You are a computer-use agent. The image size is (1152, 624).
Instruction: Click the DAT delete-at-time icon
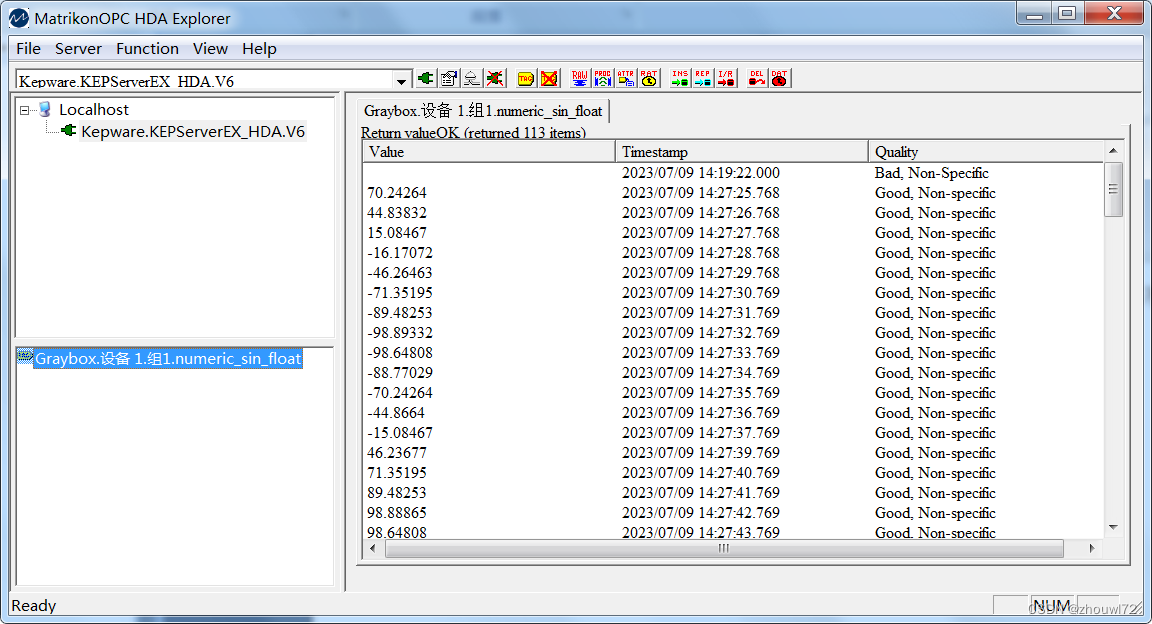(780, 79)
